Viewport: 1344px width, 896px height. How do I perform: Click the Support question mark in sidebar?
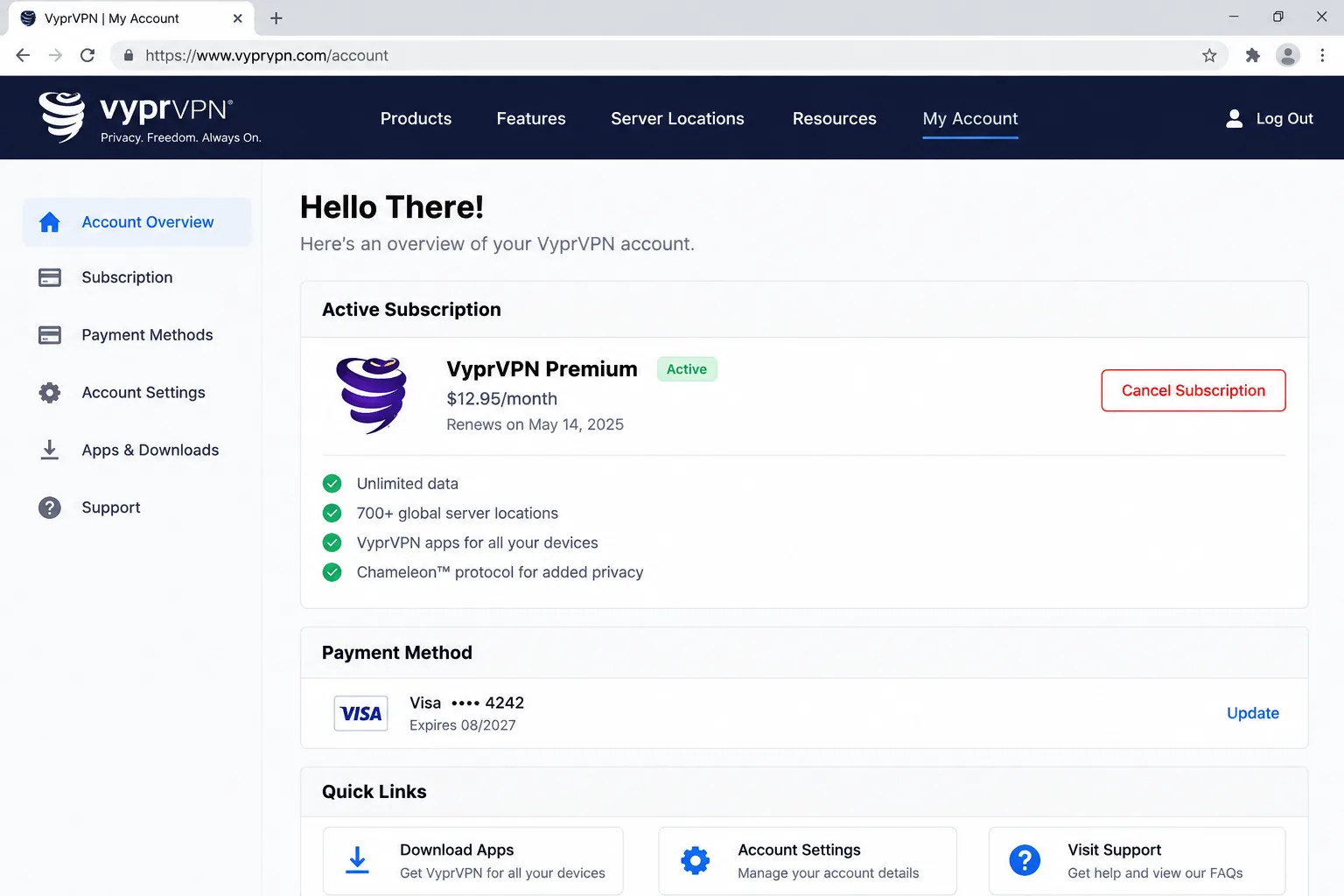pyautogui.click(x=50, y=507)
